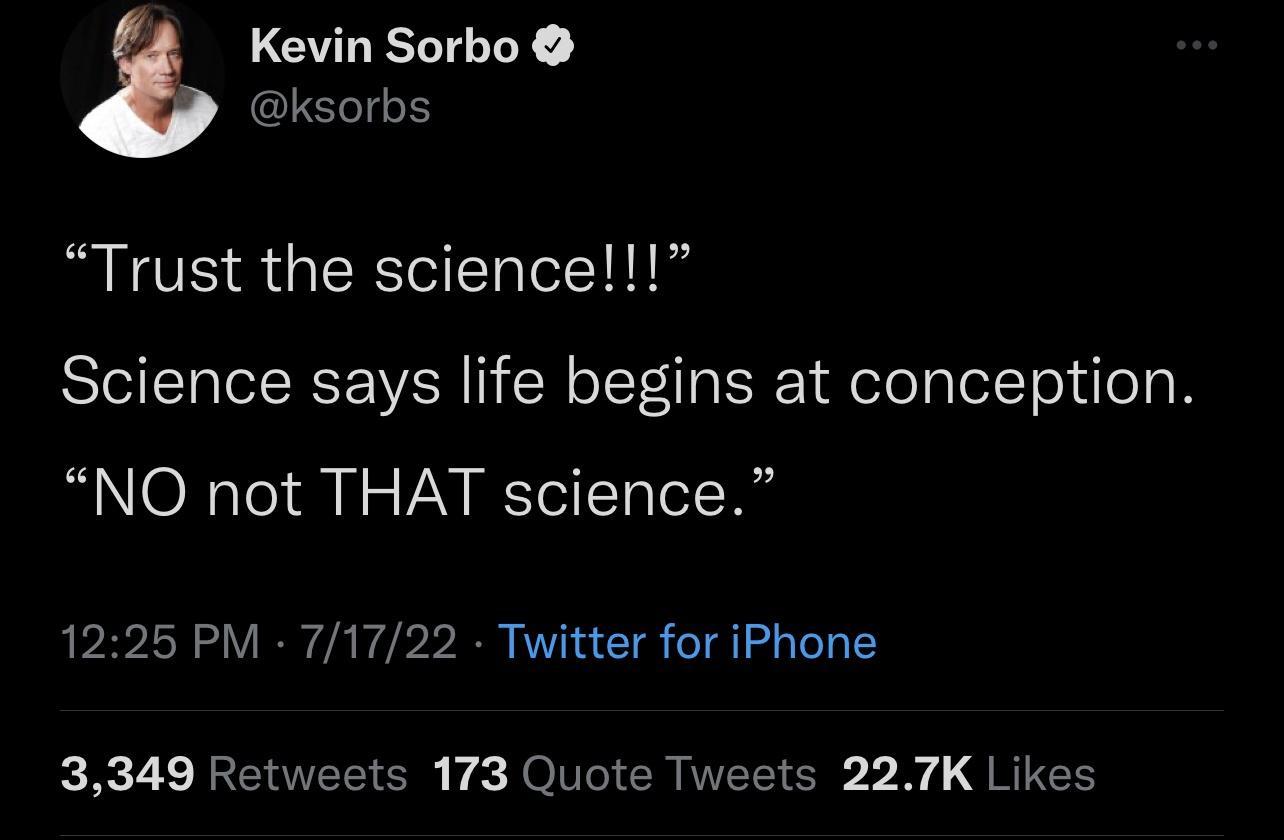Click the engagement stats row
This screenshot has width=1284, height=840.
[x=580, y=771]
